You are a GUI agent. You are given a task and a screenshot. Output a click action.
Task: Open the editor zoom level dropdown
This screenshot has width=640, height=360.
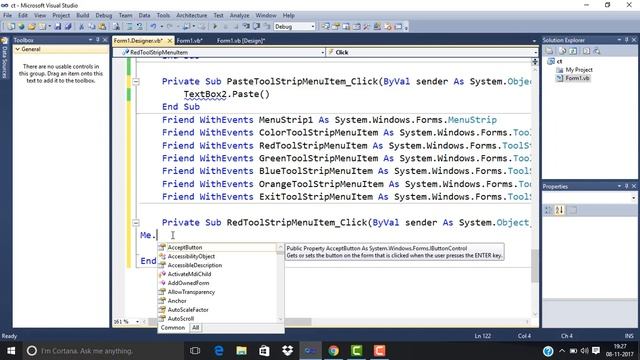click(x=137, y=322)
